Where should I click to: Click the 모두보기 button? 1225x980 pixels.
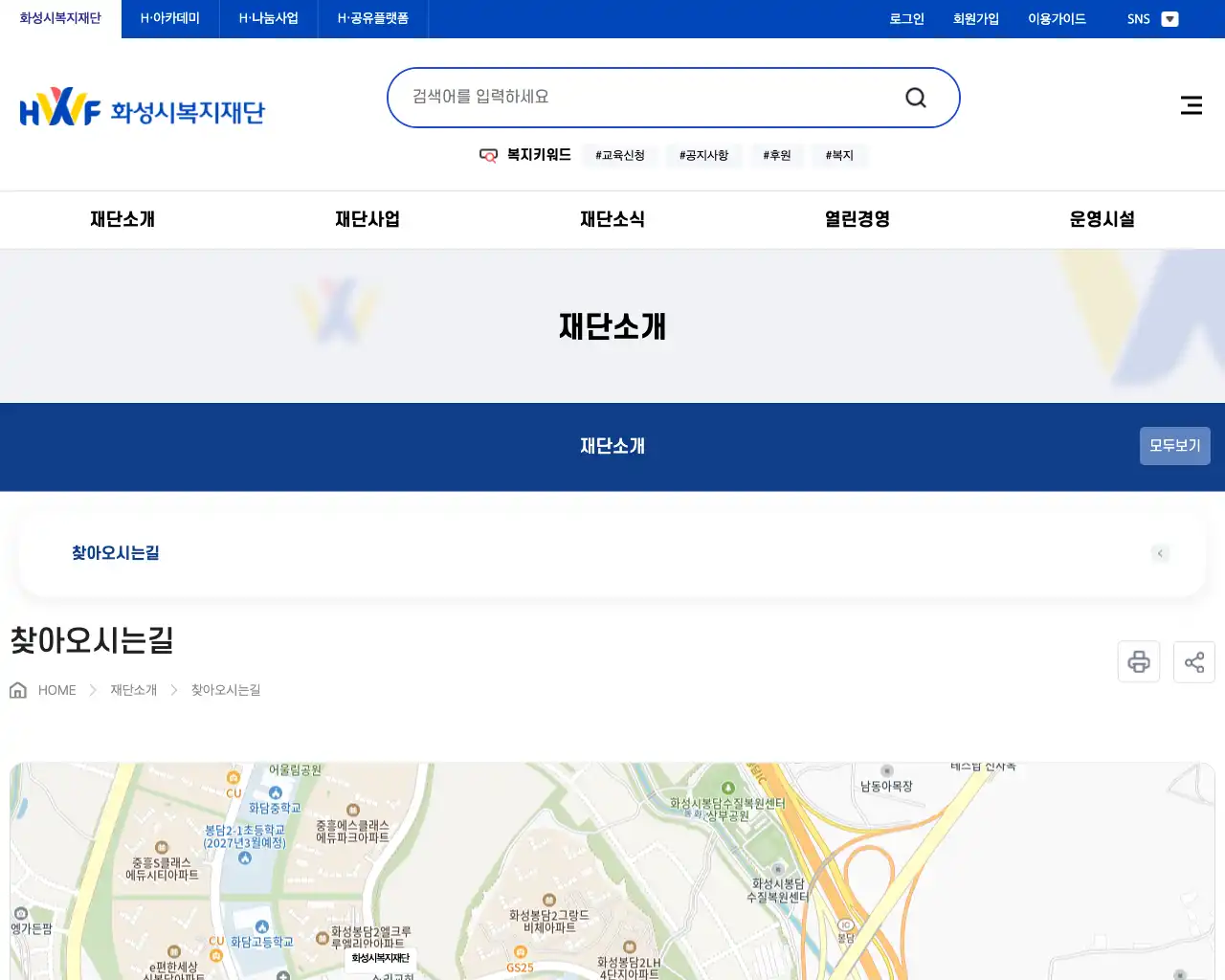click(1174, 446)
